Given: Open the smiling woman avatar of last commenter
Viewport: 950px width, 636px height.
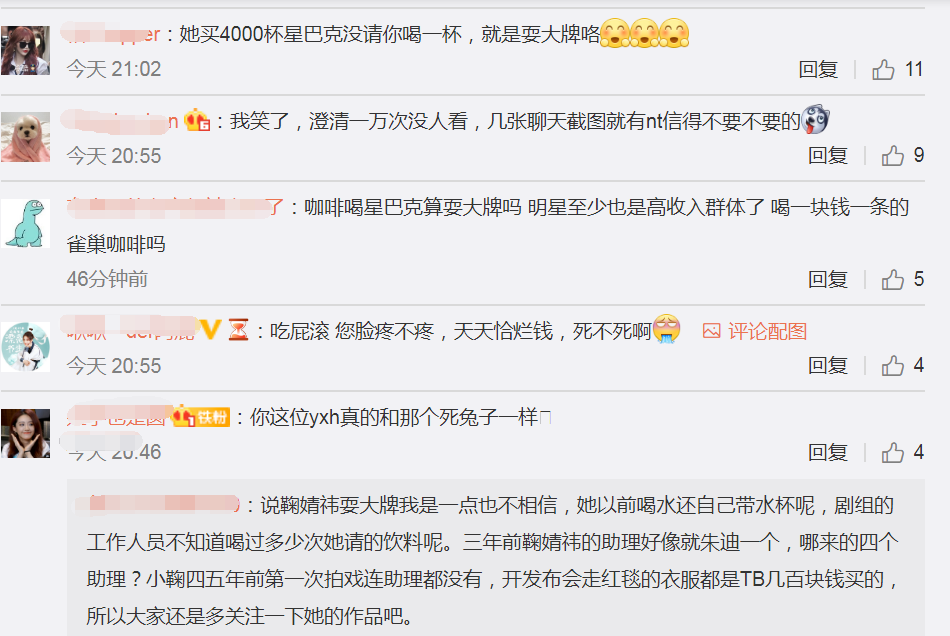Looking at the screenshot, I should coord(25,433).
